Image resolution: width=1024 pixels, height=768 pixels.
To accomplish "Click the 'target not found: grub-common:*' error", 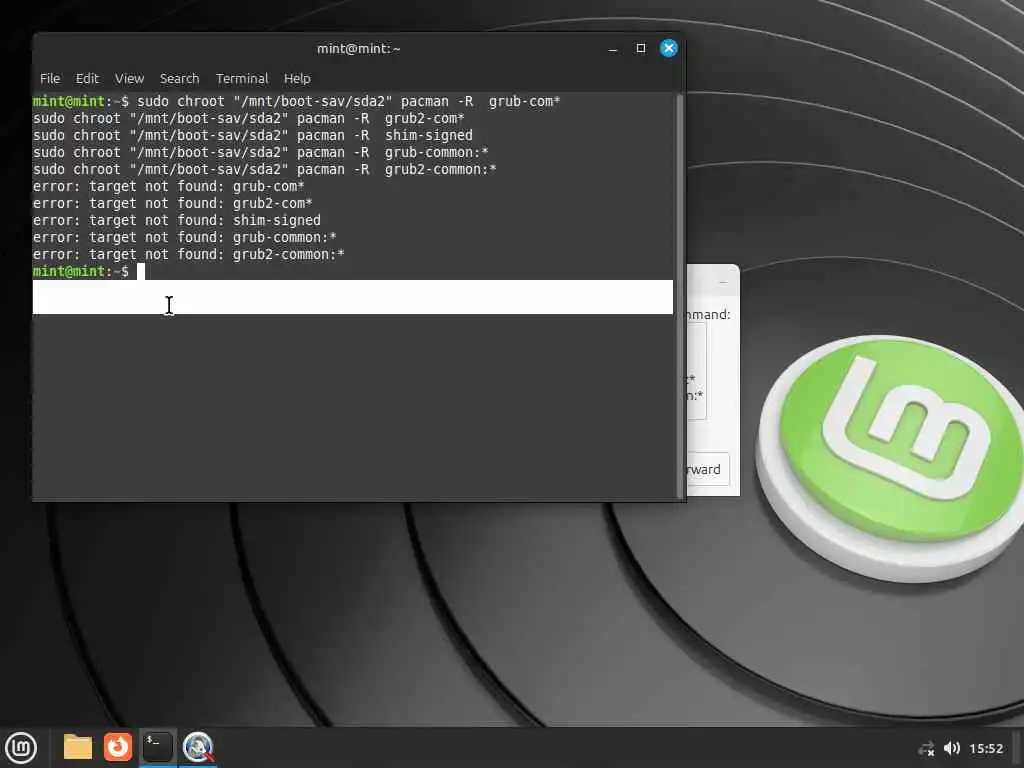I will pyautogui.click(x=185, y=237).
